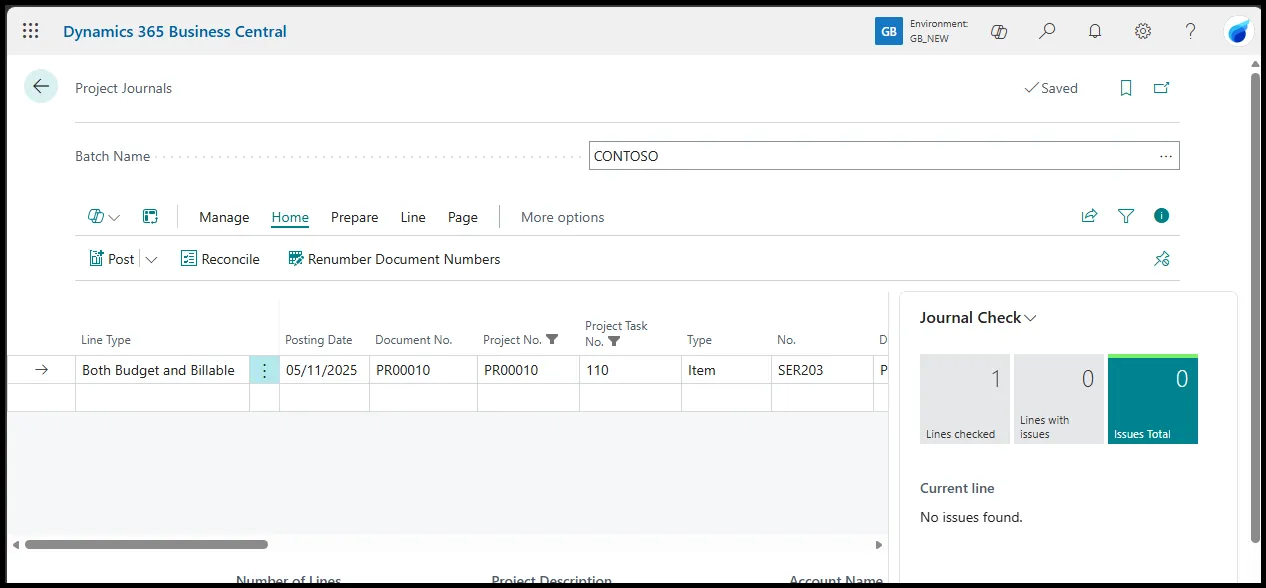Switch to the Home tab
Image resolution: width=1266 pixels, height=588 pixels.
290,217
